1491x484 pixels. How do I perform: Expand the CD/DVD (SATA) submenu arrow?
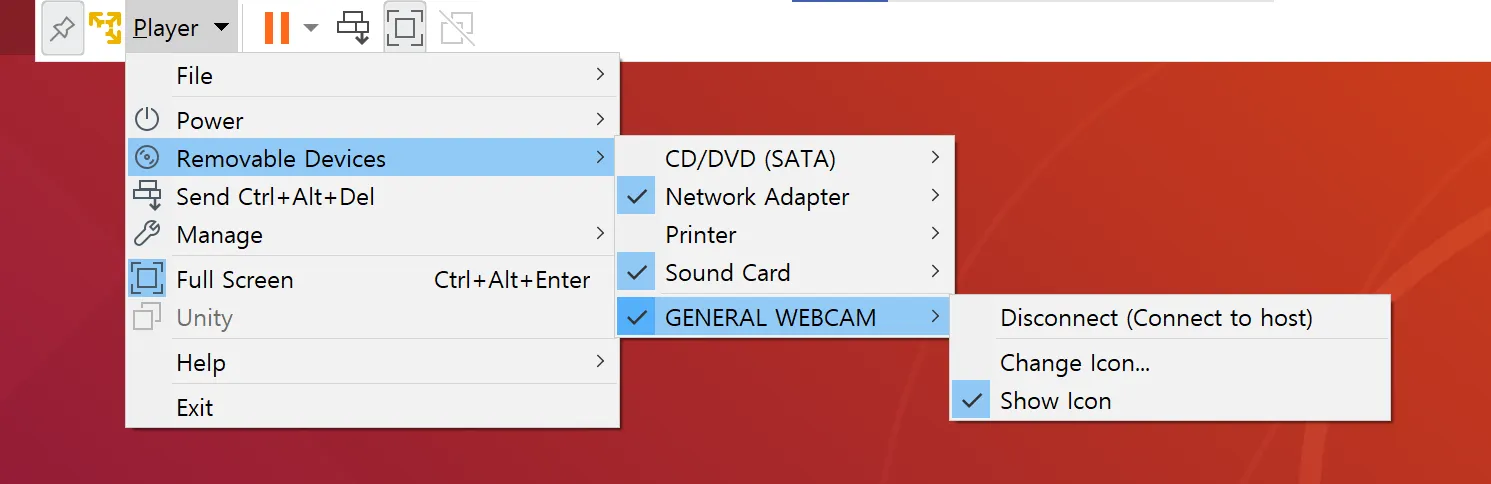pos(935,158)
